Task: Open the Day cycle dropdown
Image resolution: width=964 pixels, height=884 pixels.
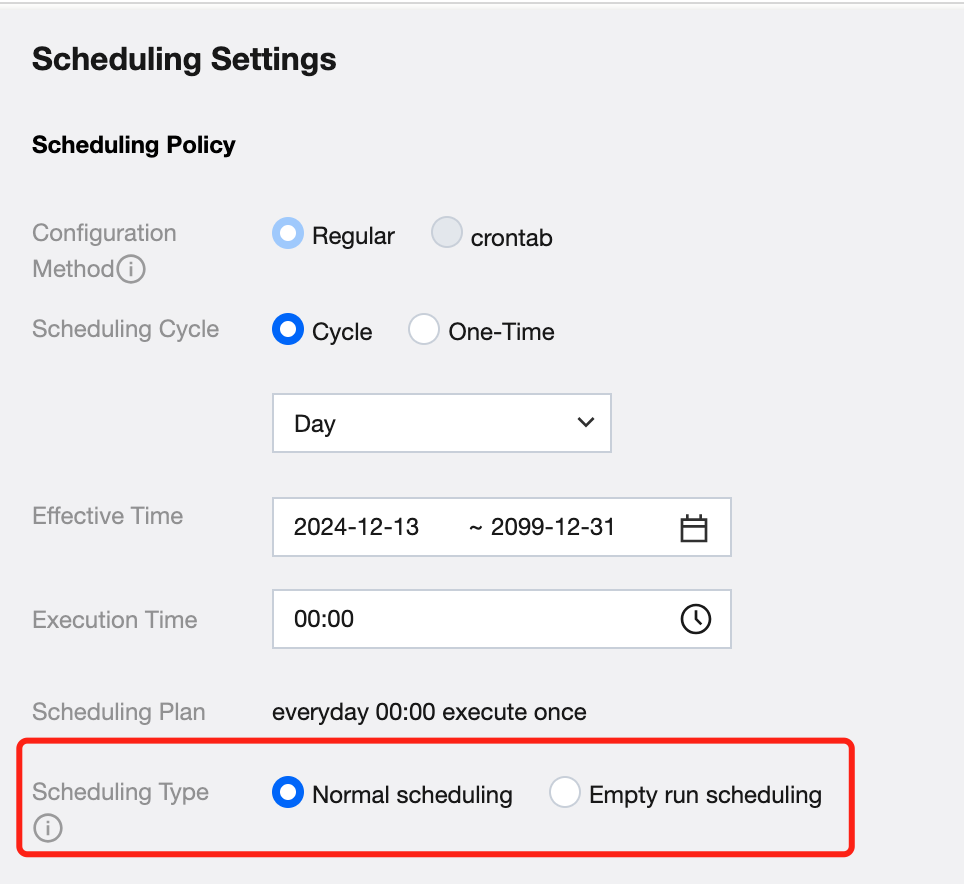Action: pos(441,423)
